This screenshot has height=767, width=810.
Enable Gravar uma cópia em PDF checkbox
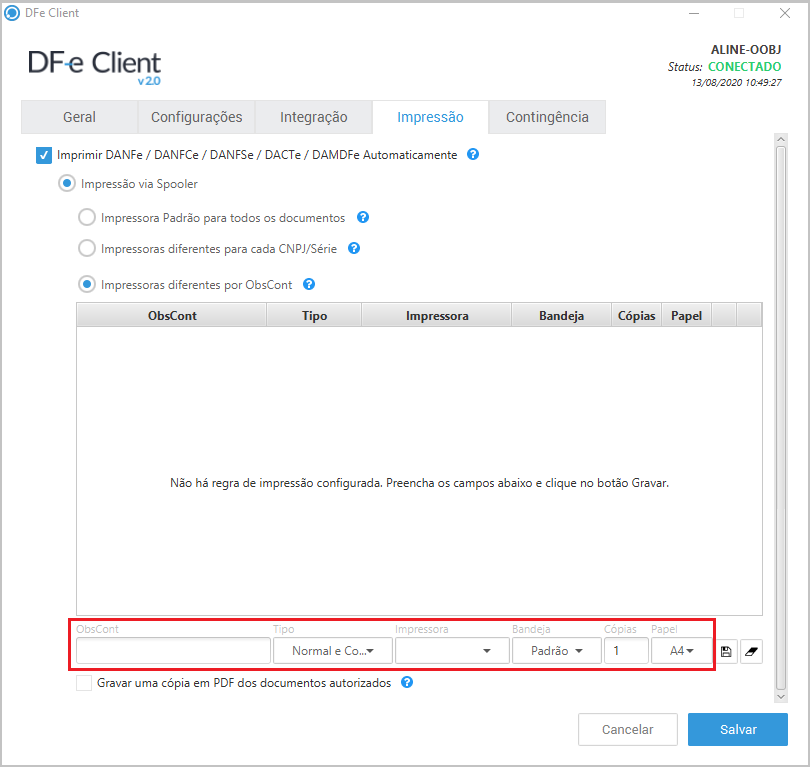[84, 683]
